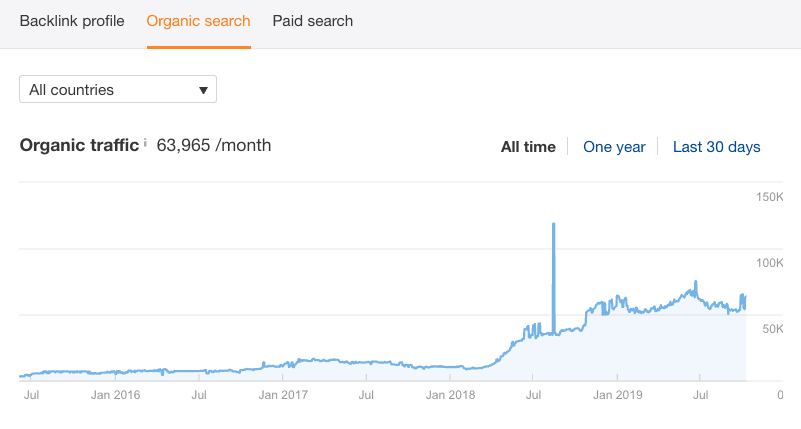Click the Jan 2019 x-axis label
The height and width of the screenshot is (429, 801).
616,395
